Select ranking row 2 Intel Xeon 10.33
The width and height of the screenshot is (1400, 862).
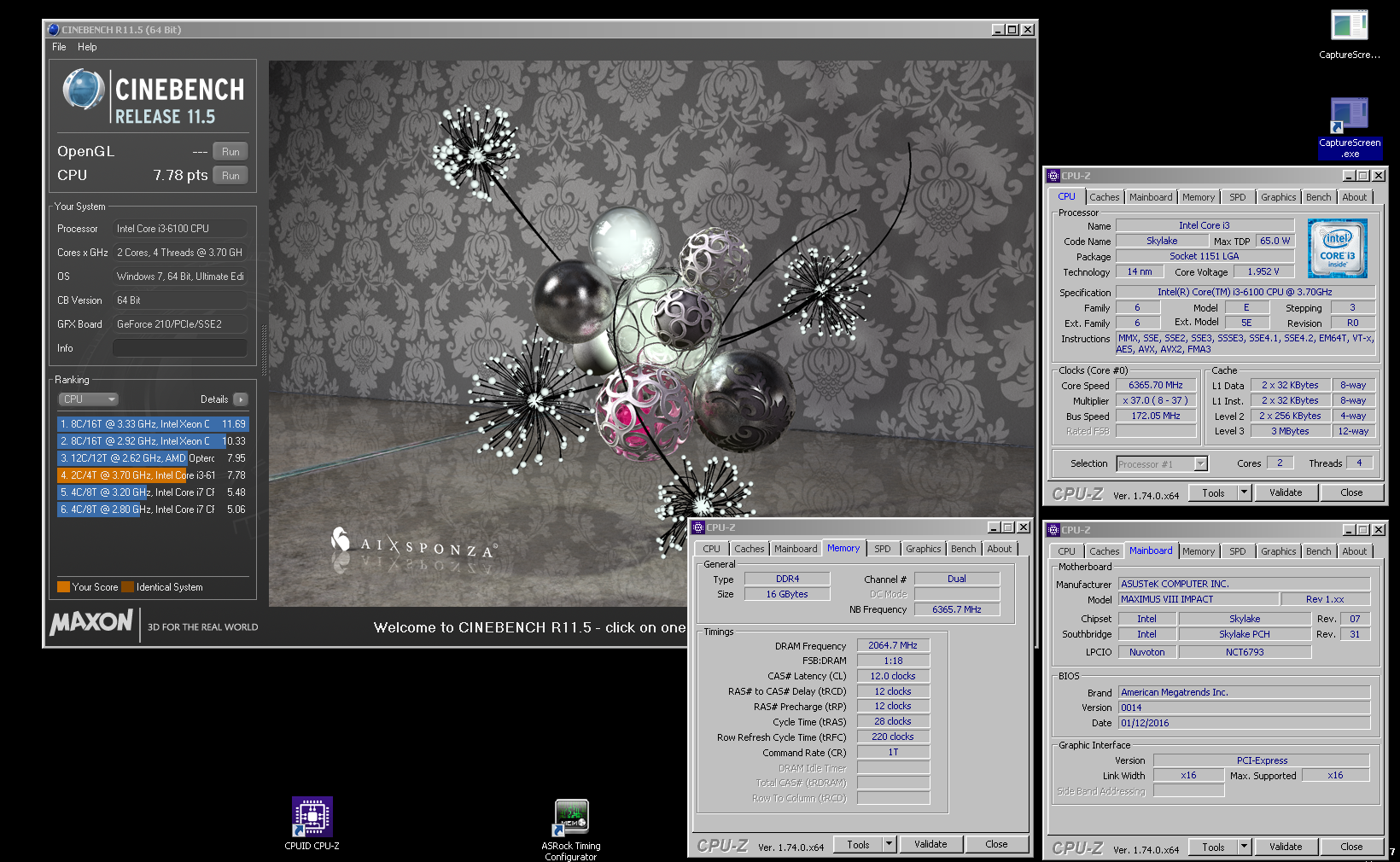point(153,441)
